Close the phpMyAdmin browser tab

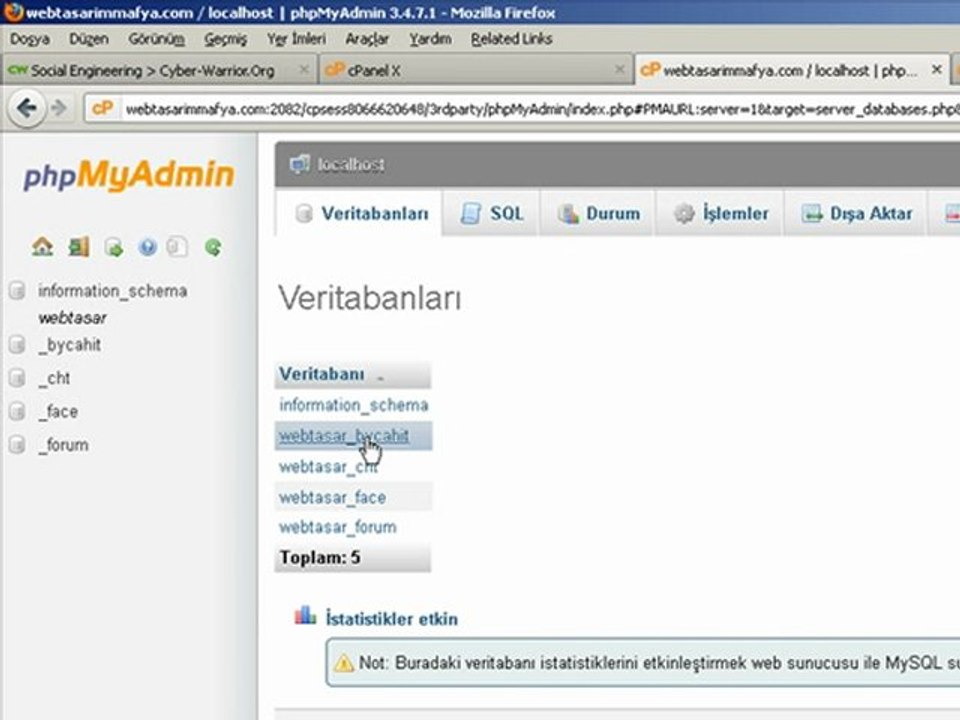(936, 70)
